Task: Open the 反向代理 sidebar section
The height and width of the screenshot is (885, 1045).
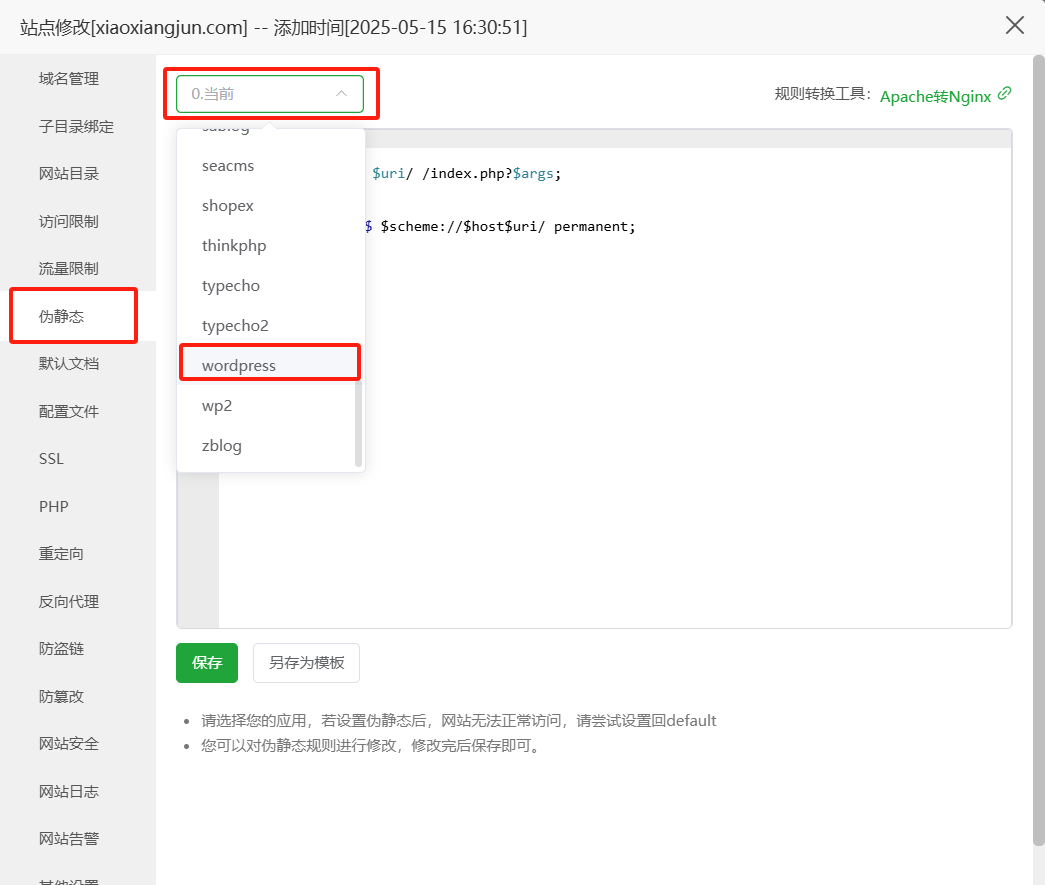Action: coord(69,602)
